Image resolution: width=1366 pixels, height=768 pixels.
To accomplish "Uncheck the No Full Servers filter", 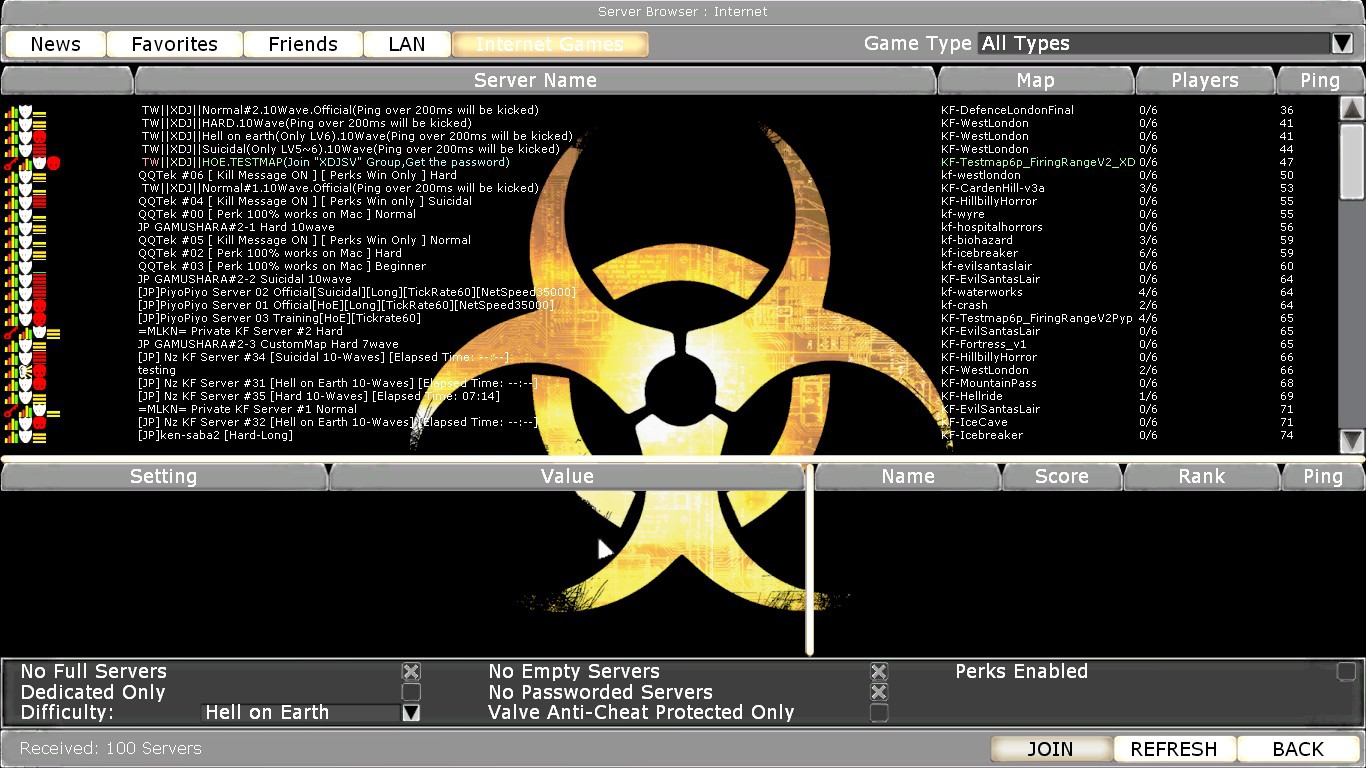I will [x=411, y=672].
